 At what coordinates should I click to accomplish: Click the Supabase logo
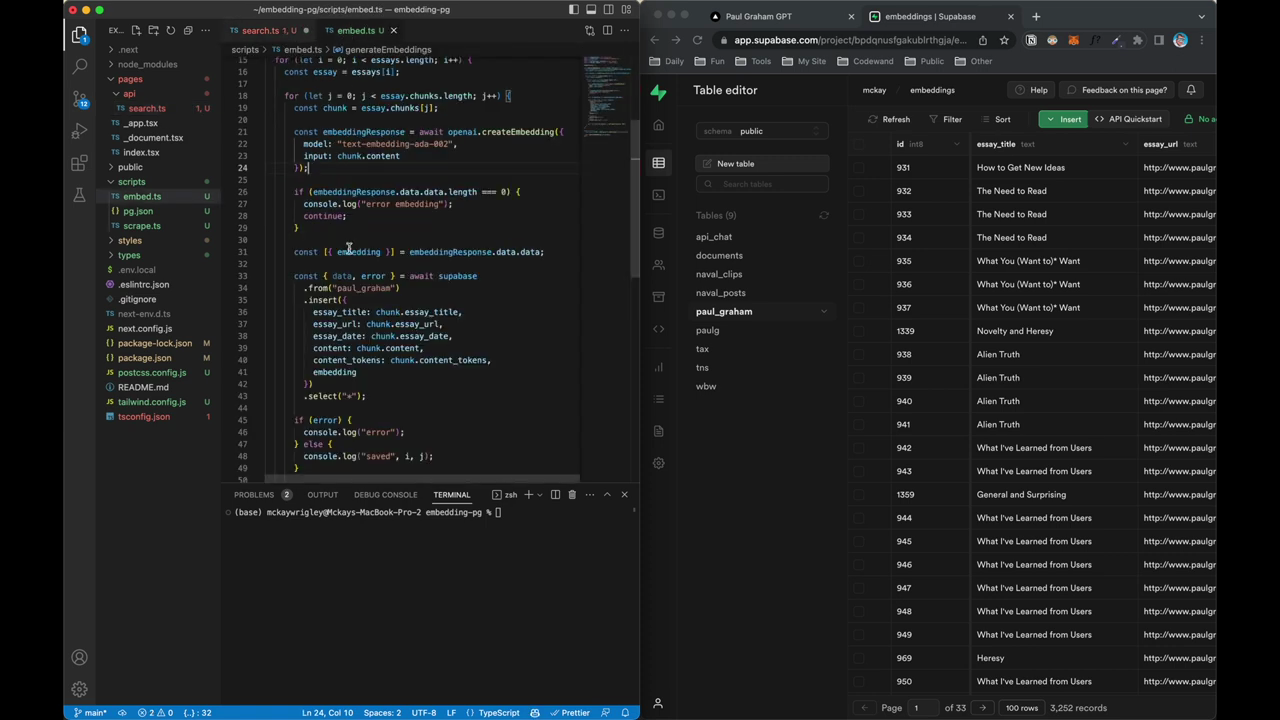click(x=658, y=91)
